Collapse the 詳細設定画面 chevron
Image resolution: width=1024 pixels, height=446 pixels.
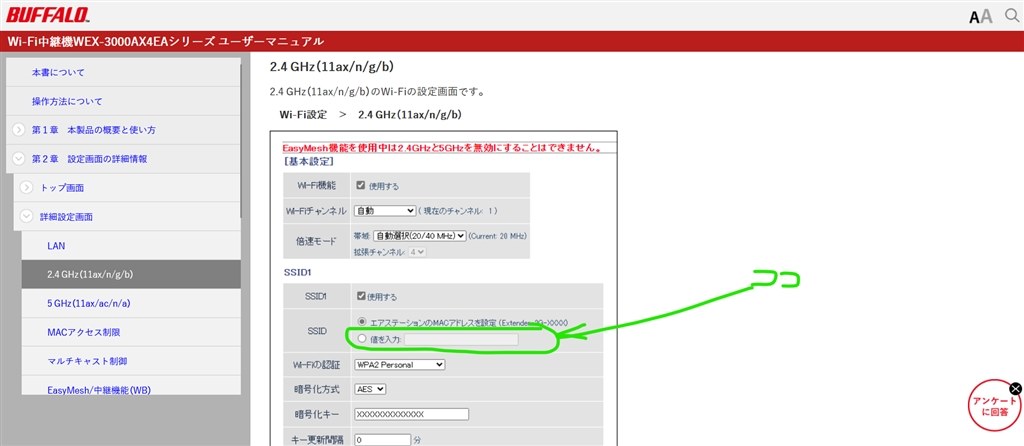click(26, 216)
